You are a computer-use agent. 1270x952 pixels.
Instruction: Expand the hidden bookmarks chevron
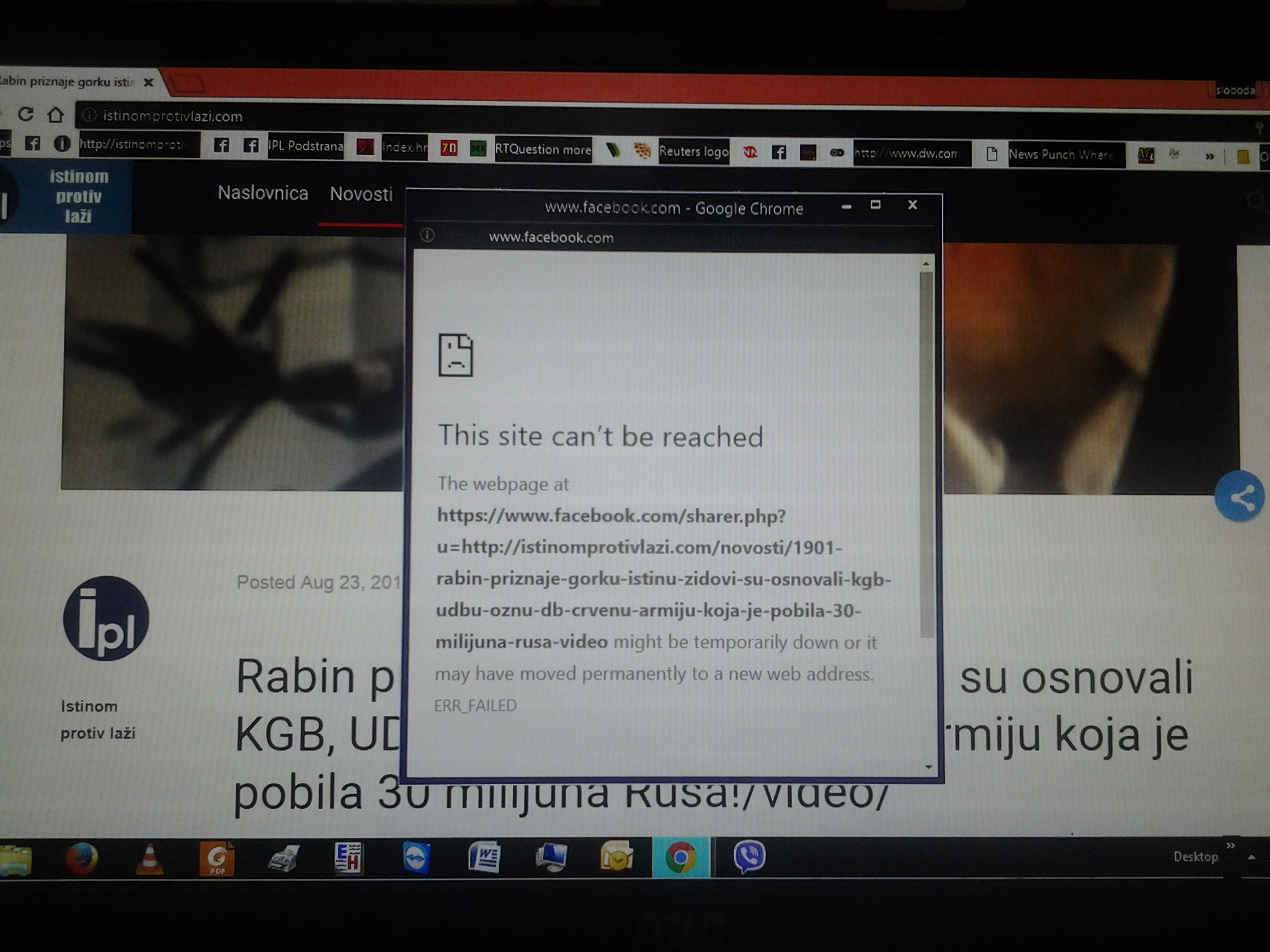pos(1209,157)
